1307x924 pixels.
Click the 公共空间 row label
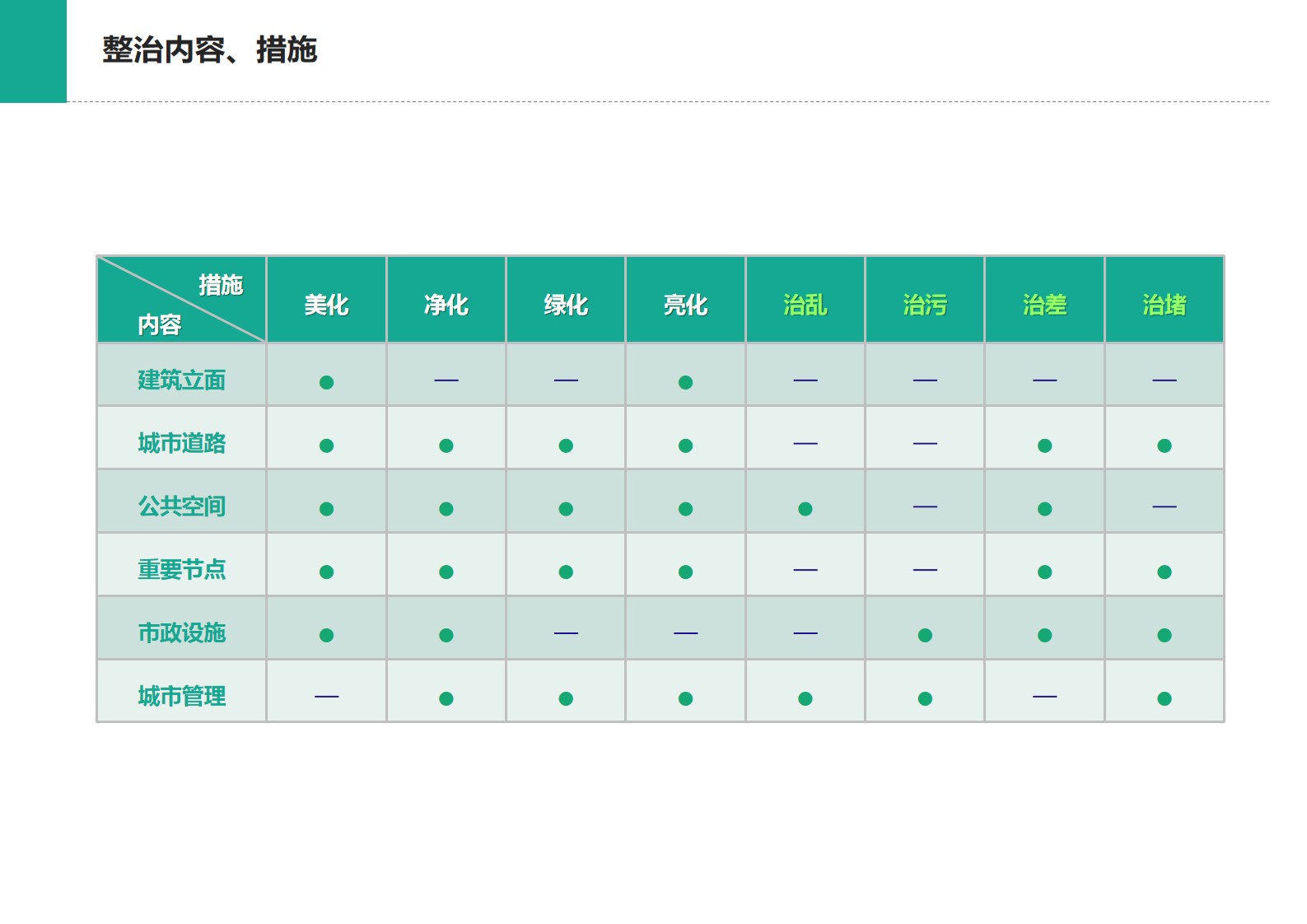[x=181, y=506]
